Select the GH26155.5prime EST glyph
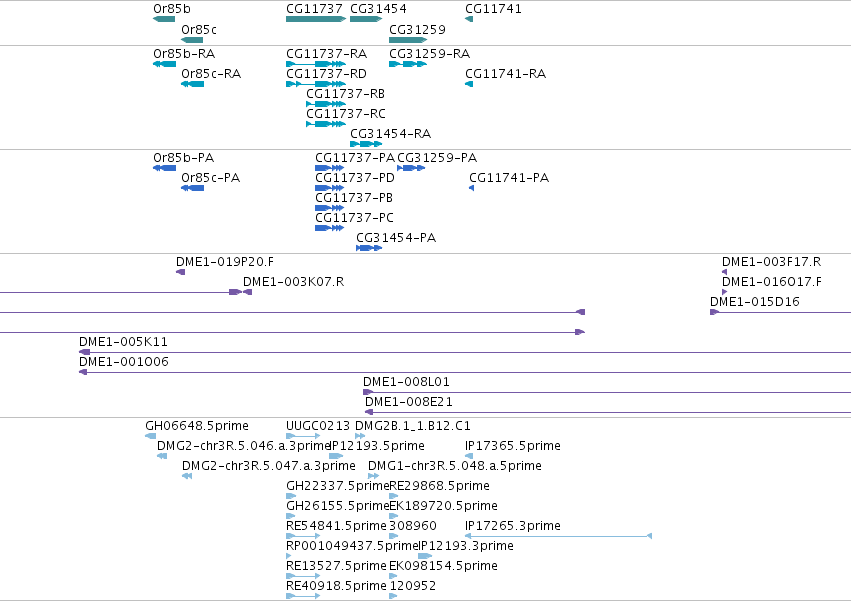851x601 pixels. [x=291, y=516]
